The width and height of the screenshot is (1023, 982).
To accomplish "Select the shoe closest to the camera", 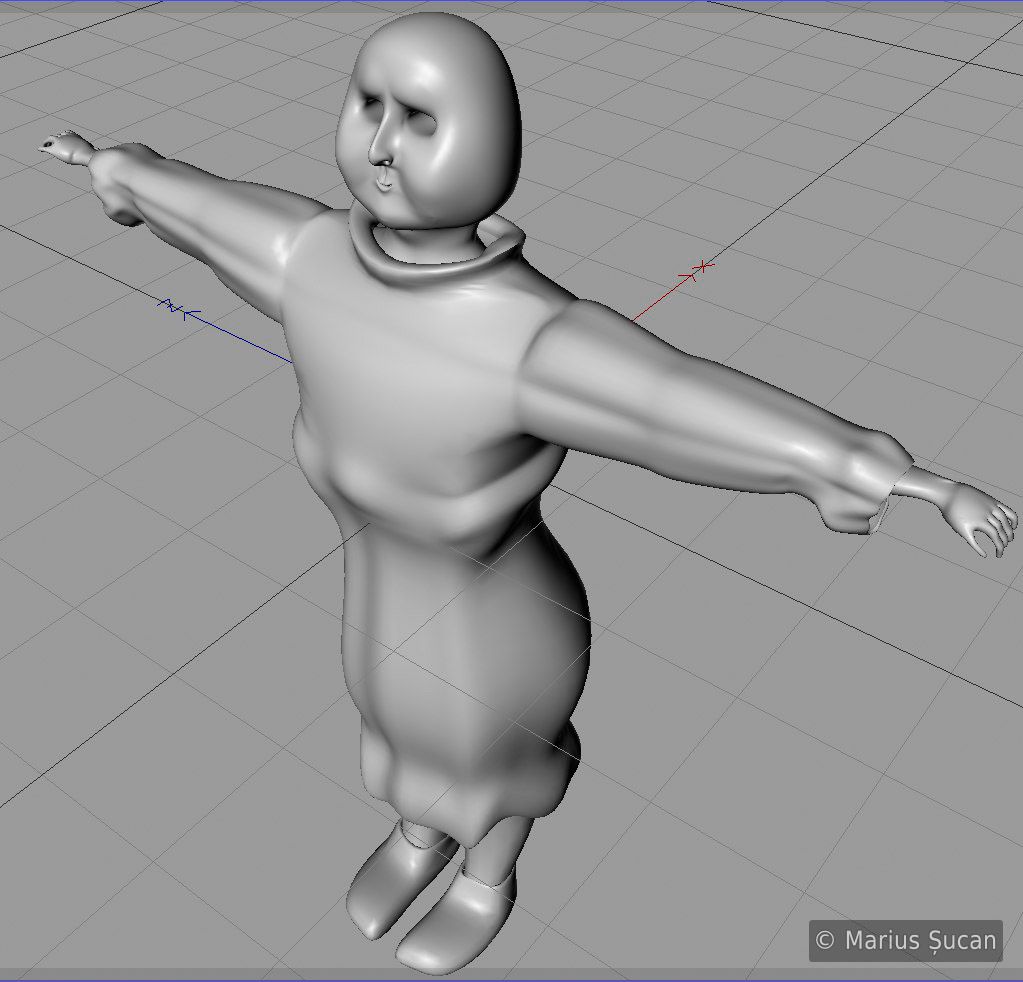I will [x=450, y=920].
